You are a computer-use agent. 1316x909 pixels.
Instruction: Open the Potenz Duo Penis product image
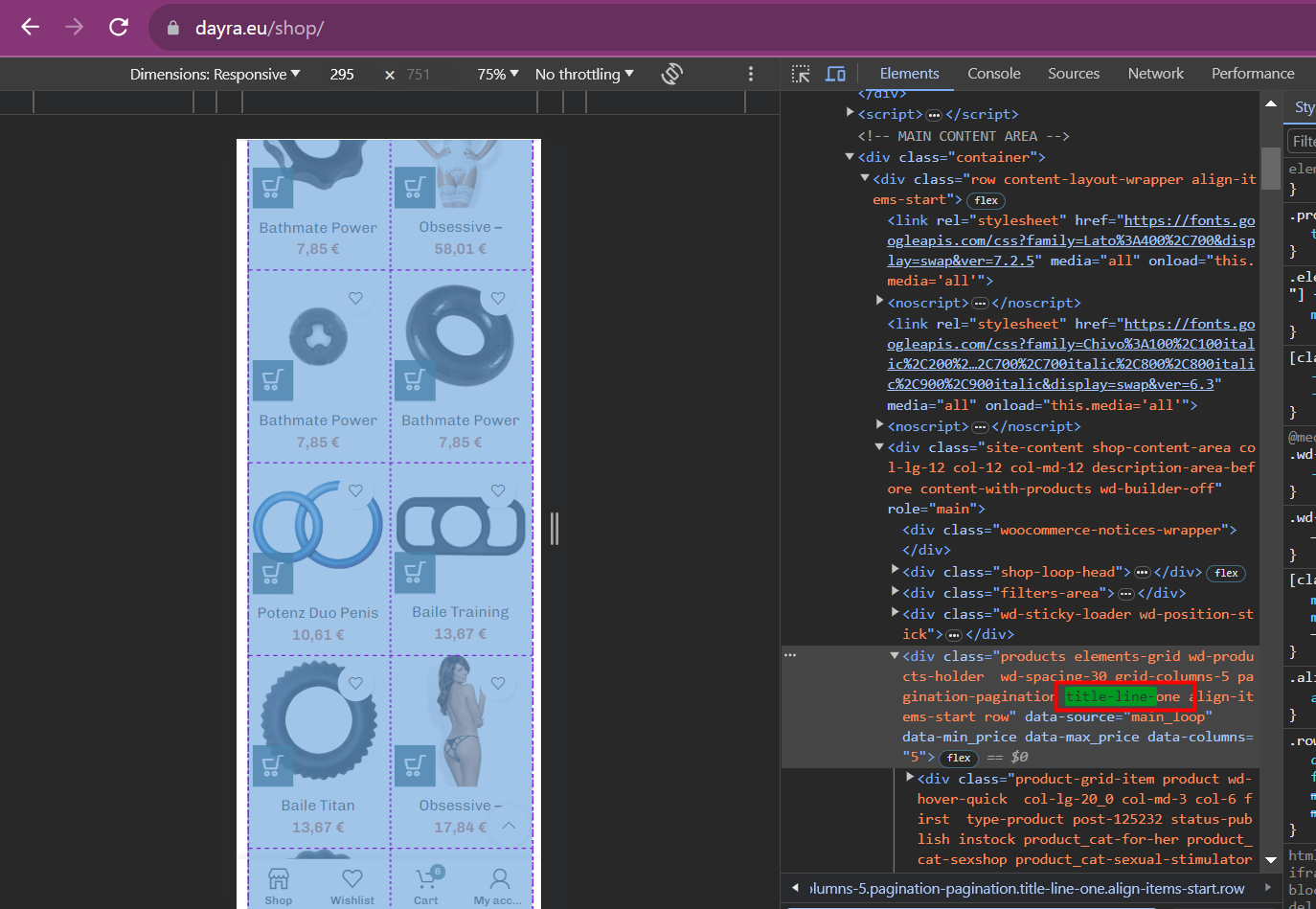point(318,527)
